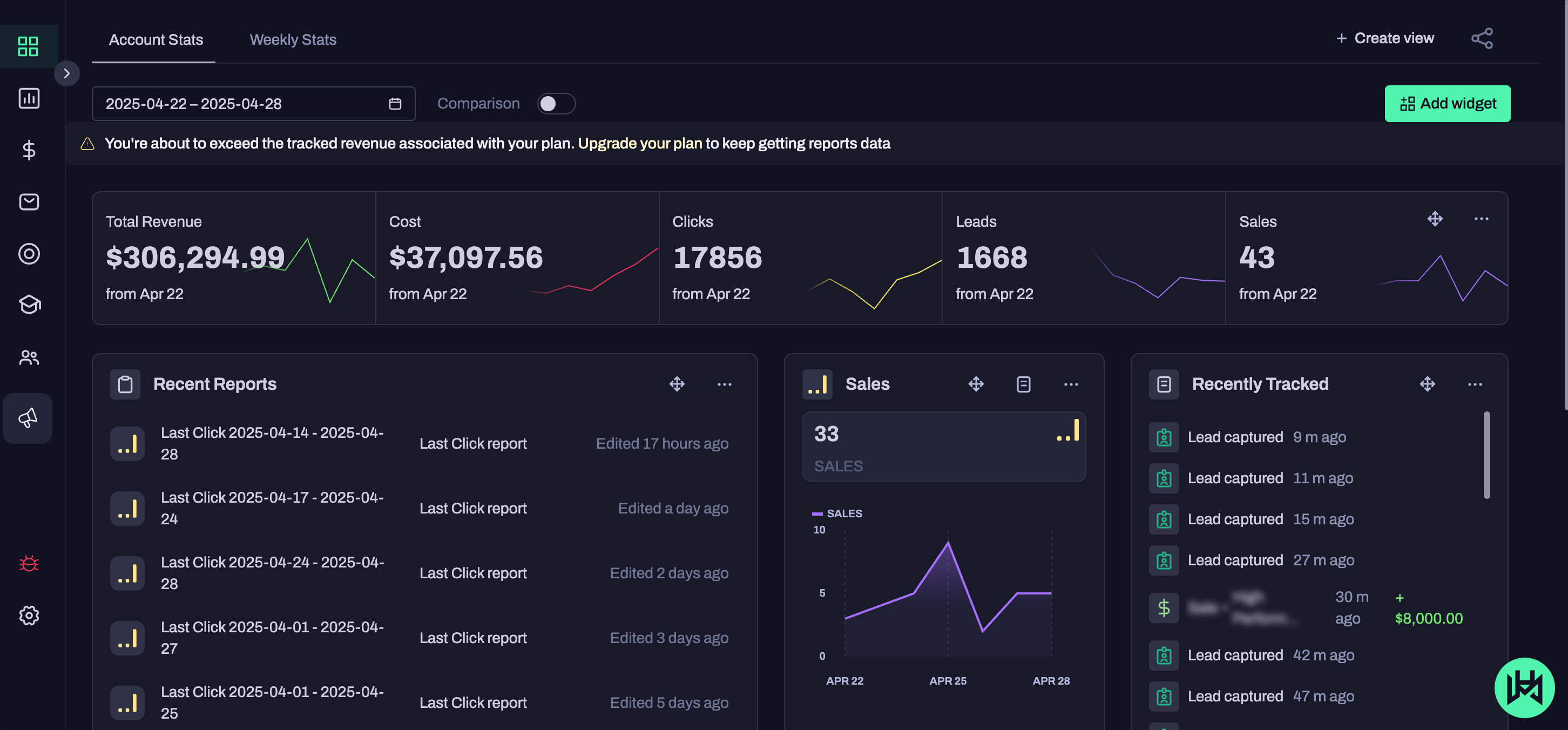Open the envelope email sidebar icon
This screenshot has height=730, width=1568.
click(29, 201)
